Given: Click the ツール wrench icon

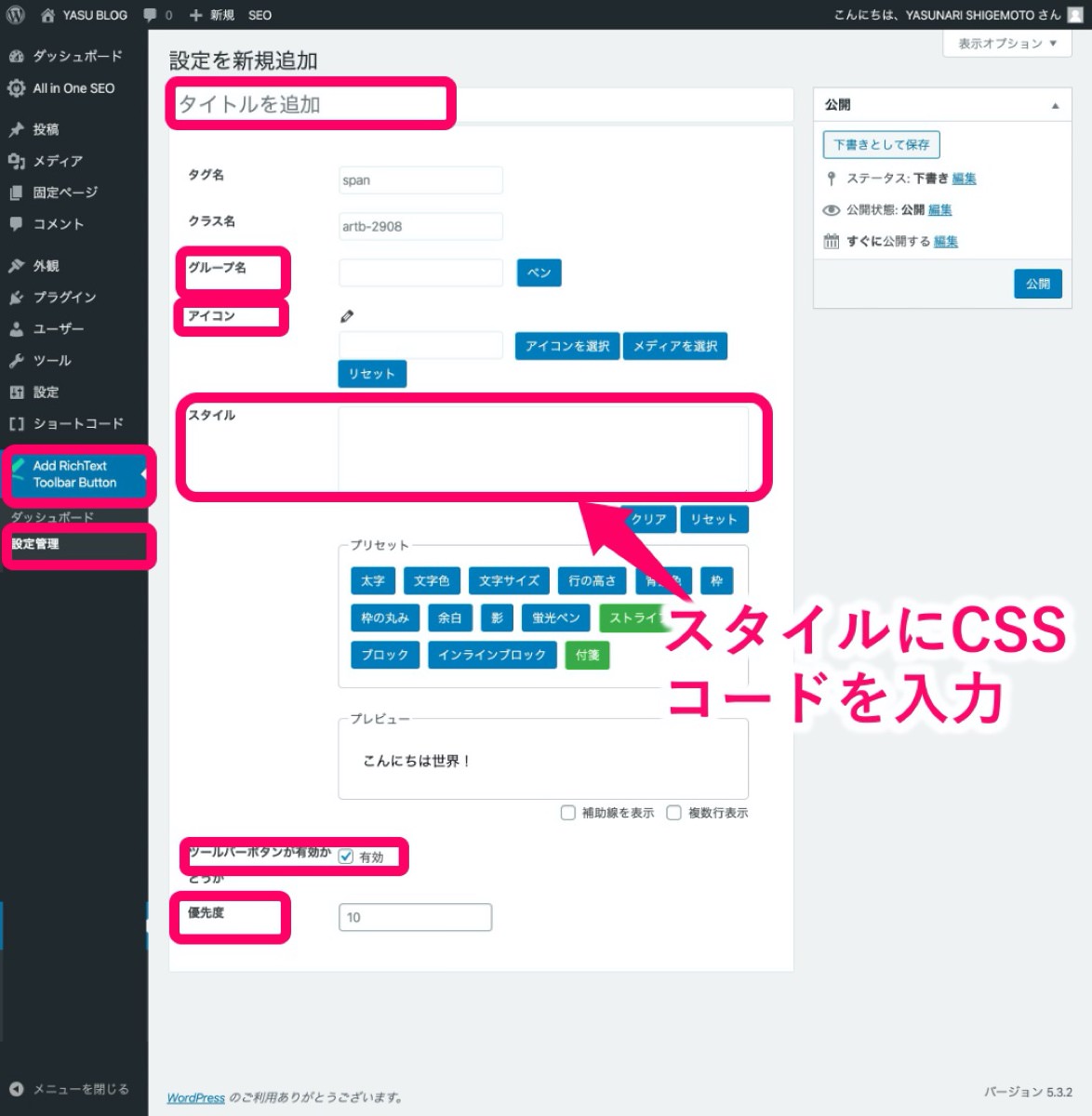Looking at the screenshot, I should coord(16,361).
